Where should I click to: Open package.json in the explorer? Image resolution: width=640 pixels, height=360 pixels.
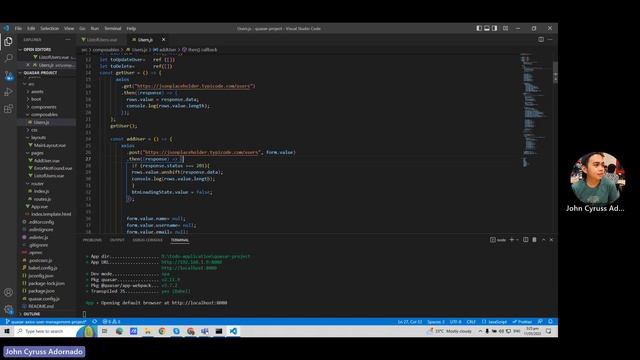41,291
